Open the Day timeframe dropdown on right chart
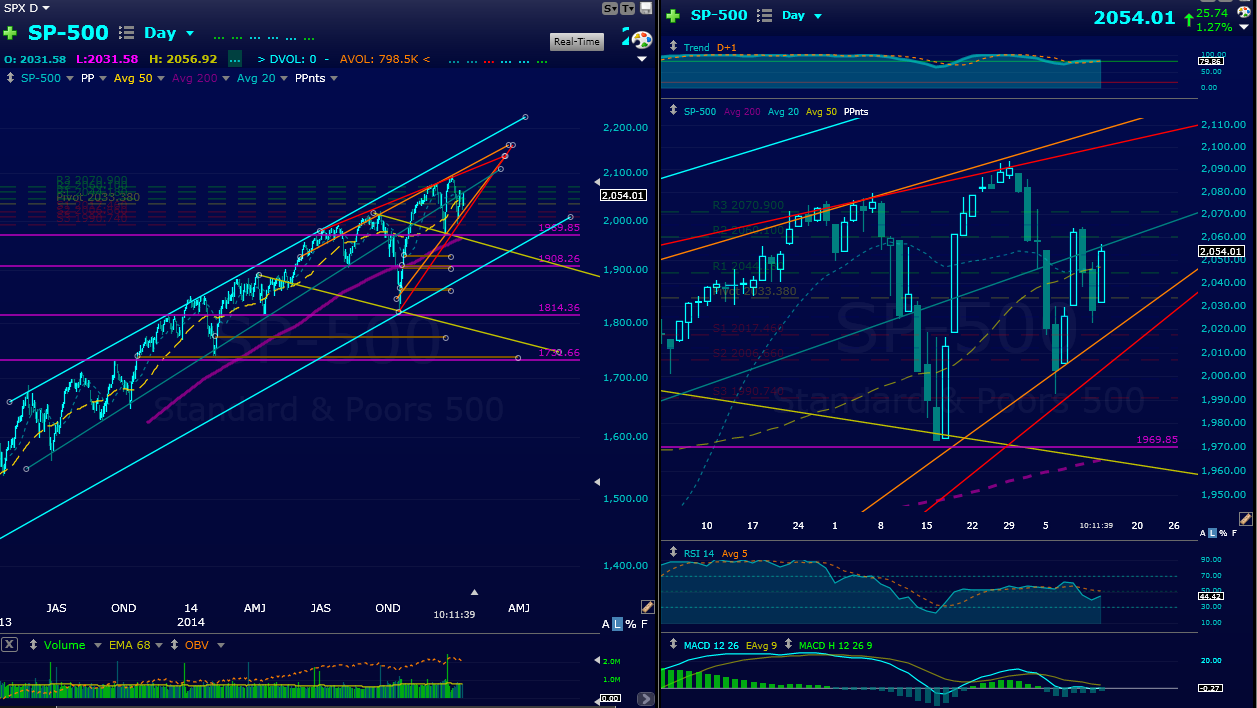Viewport: 1257px width, 708px height. click(818, 16)
